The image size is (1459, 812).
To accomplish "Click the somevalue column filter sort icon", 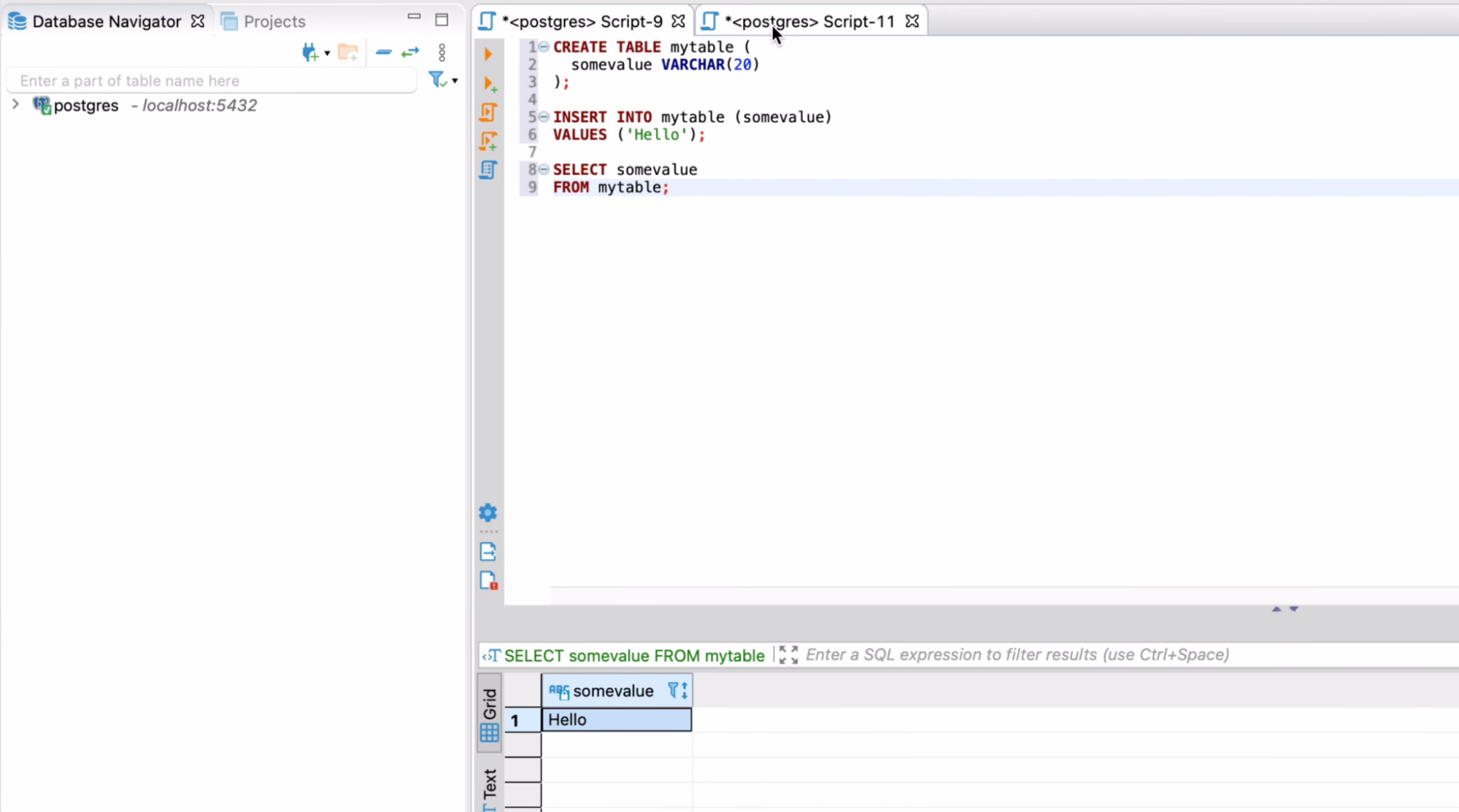I will pos(677,690).
